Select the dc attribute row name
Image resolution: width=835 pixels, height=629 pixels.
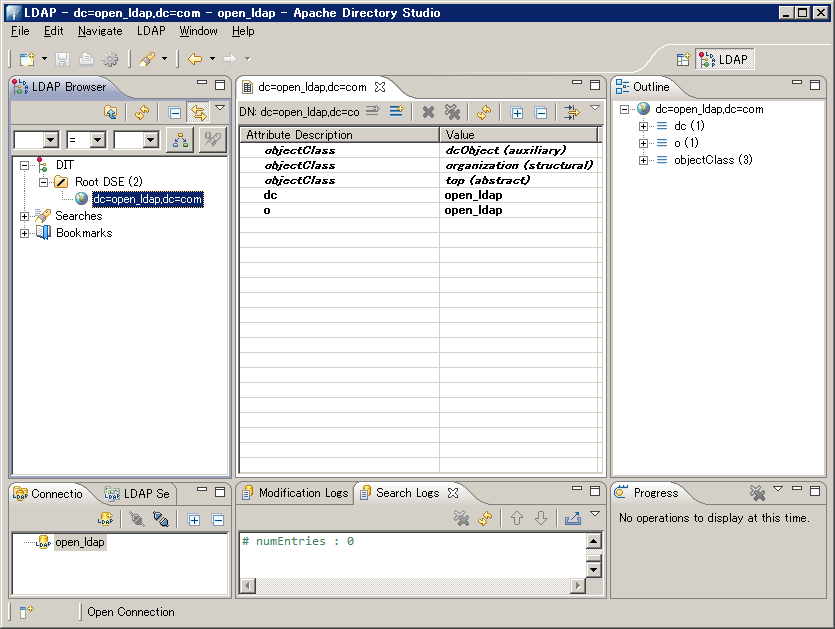[270, 195]
